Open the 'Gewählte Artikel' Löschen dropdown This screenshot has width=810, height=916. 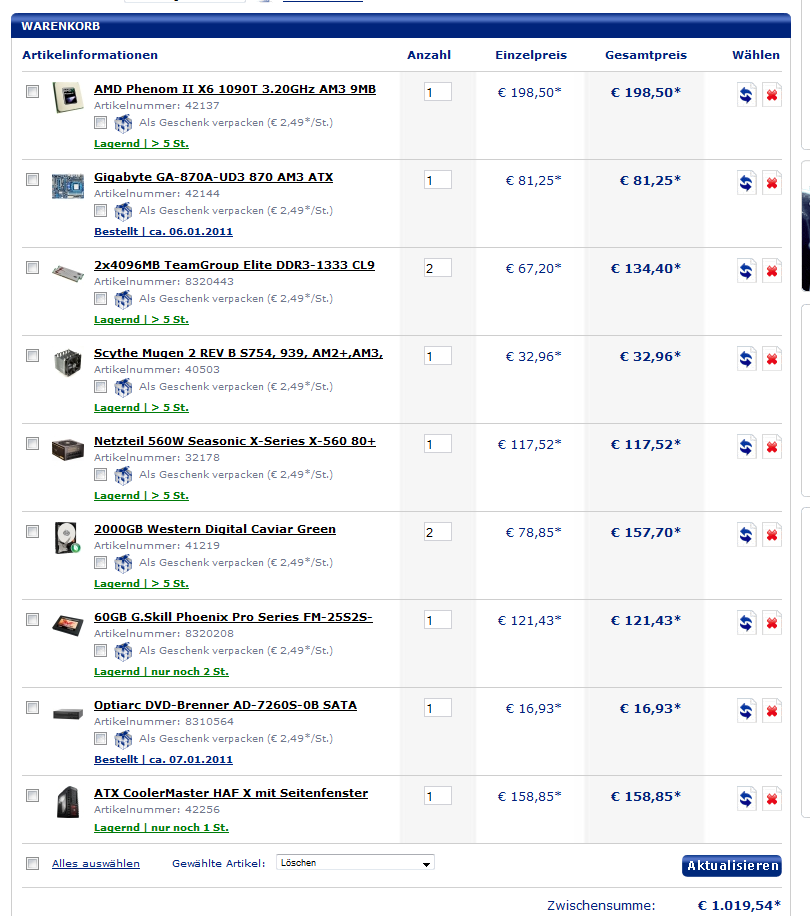point(355,862)
